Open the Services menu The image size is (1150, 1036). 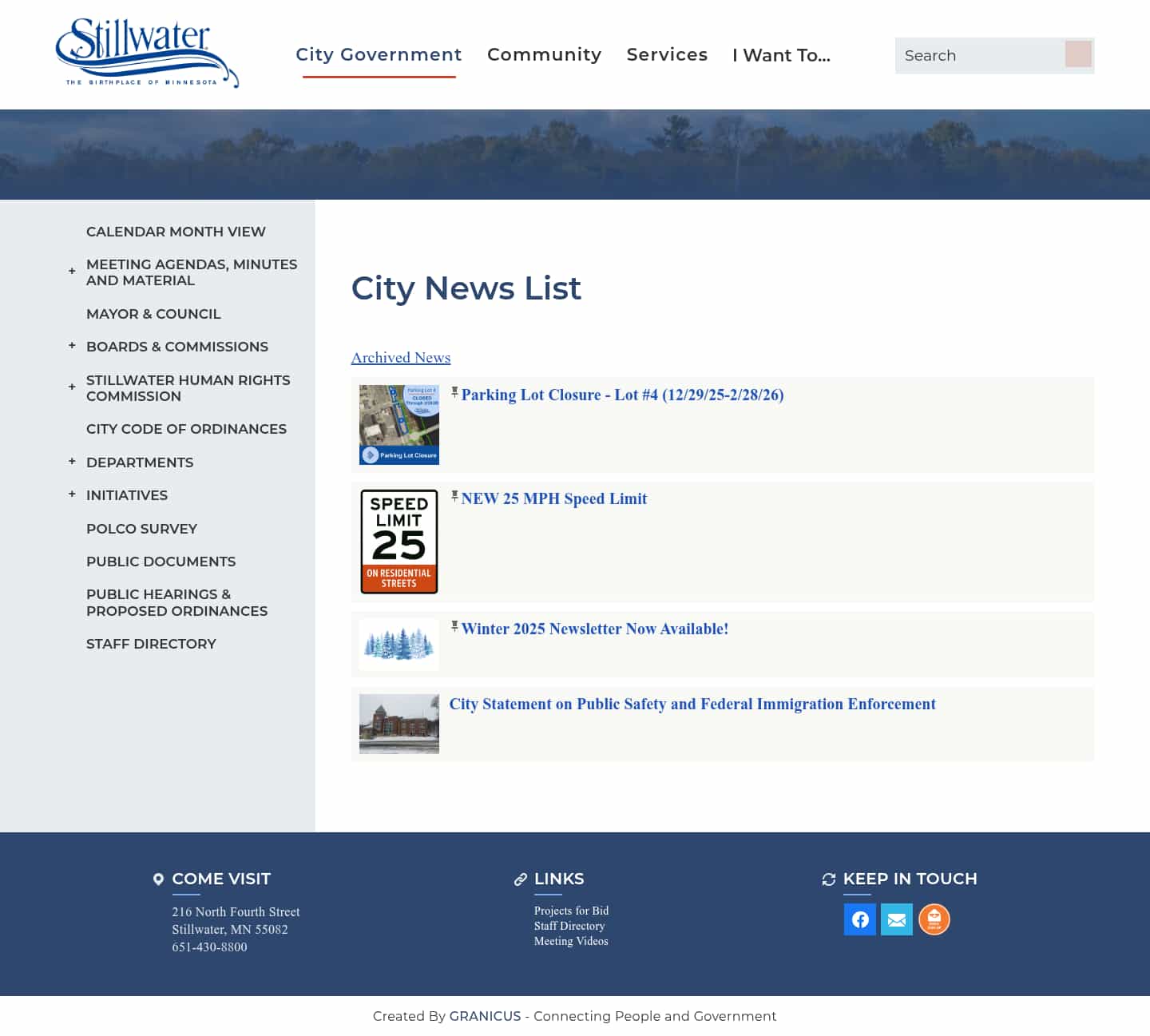click(x=667, y=54)
